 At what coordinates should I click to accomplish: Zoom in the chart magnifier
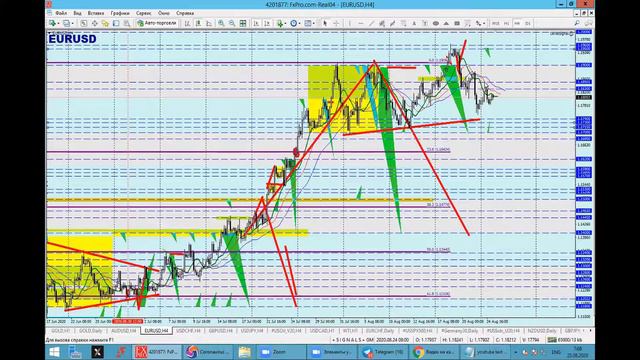(221, 23)
